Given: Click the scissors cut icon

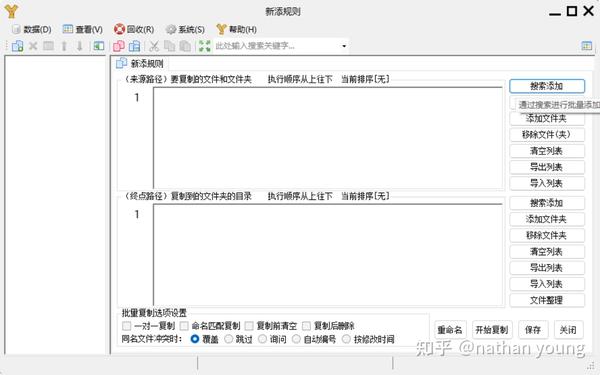Looking at the screenshot, I should pyautogui.click(x=154, y=46).
